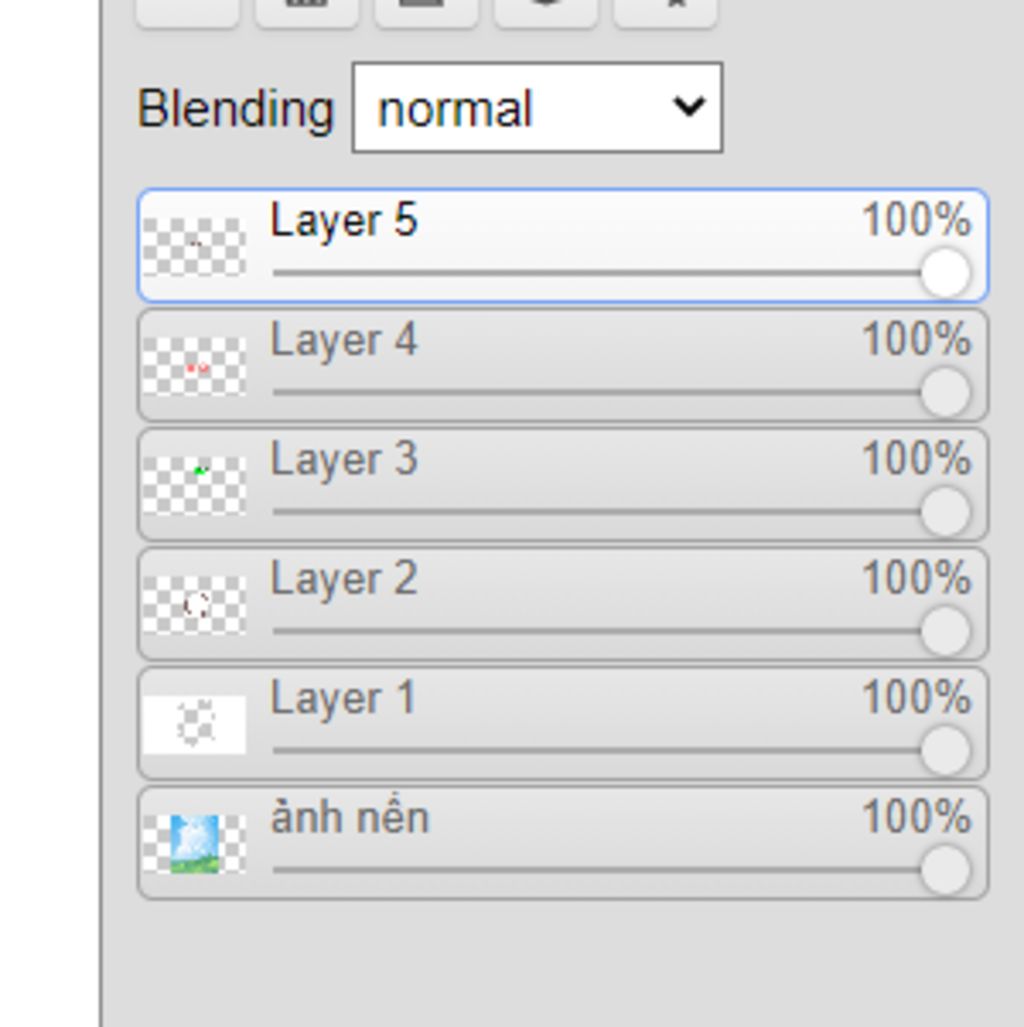Click the Layer 2 thumbnail
1024x1027 pixels.
click(194, 605)
